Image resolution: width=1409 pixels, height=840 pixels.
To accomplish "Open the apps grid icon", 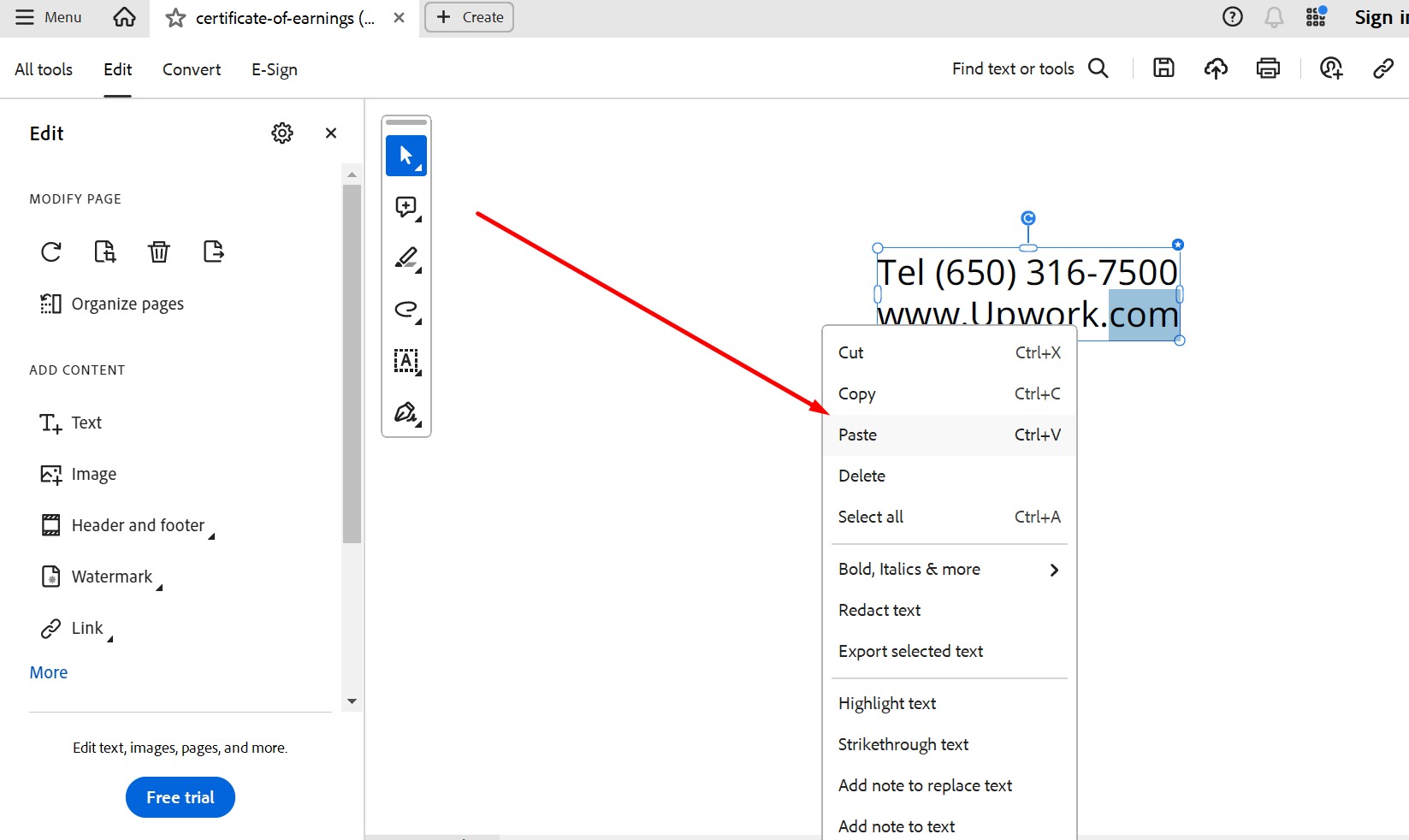I will 1316,17.
